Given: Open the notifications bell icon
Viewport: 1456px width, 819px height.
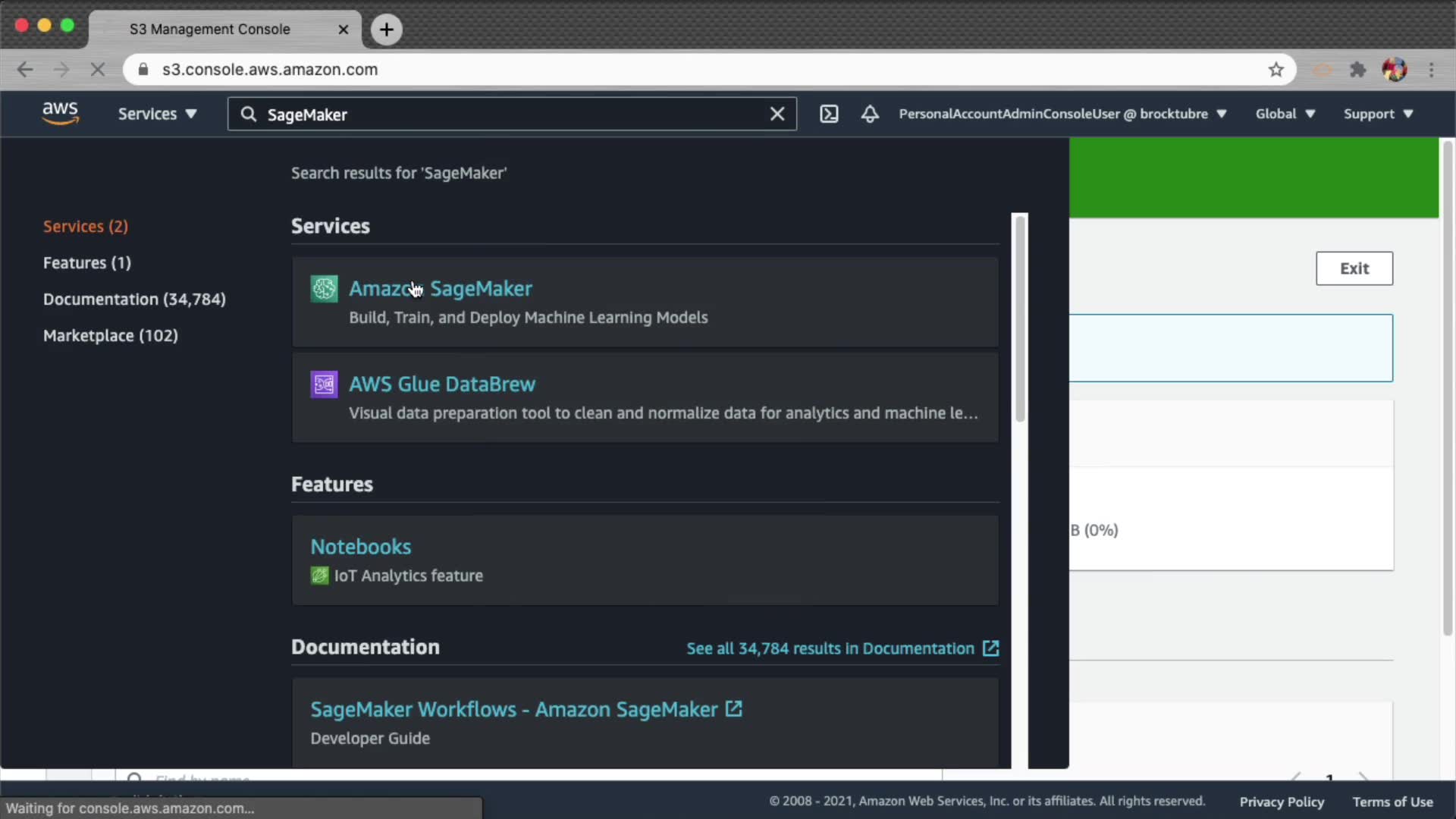Looking at the screenshot, I should [x=870, y=114].
